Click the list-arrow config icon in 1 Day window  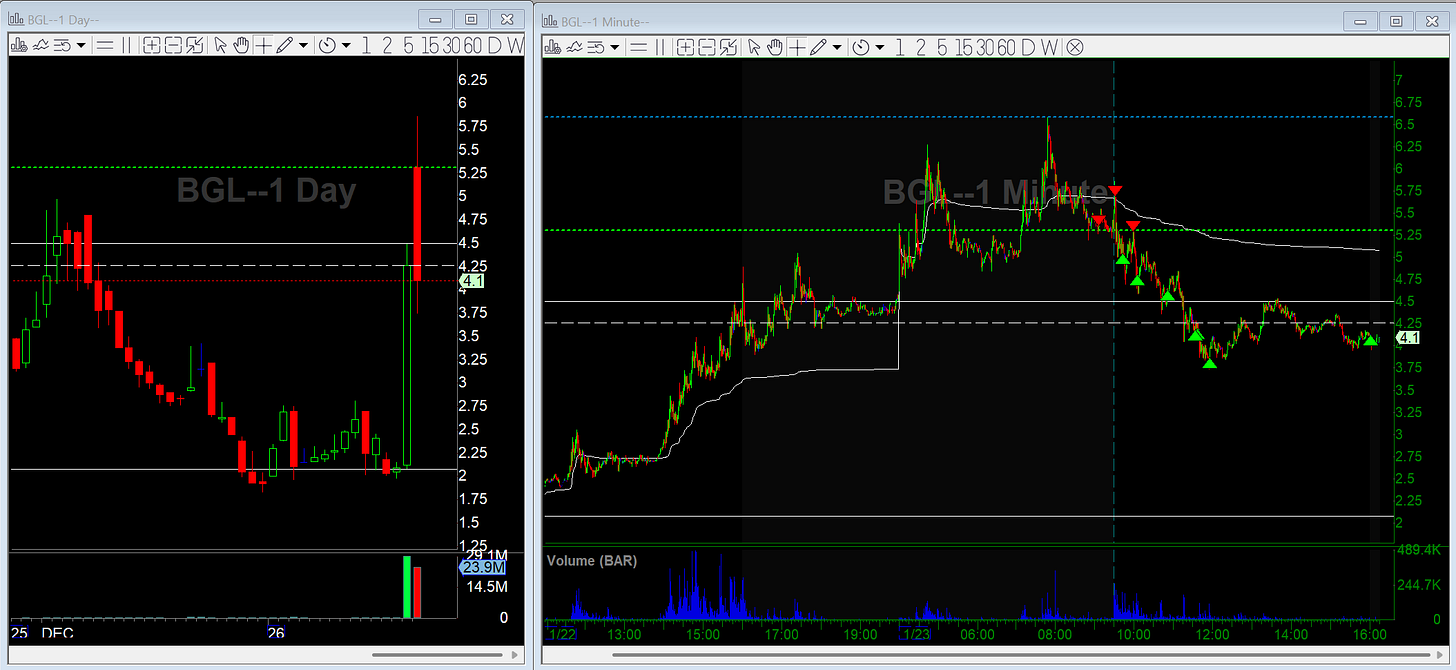pos(63,45)
